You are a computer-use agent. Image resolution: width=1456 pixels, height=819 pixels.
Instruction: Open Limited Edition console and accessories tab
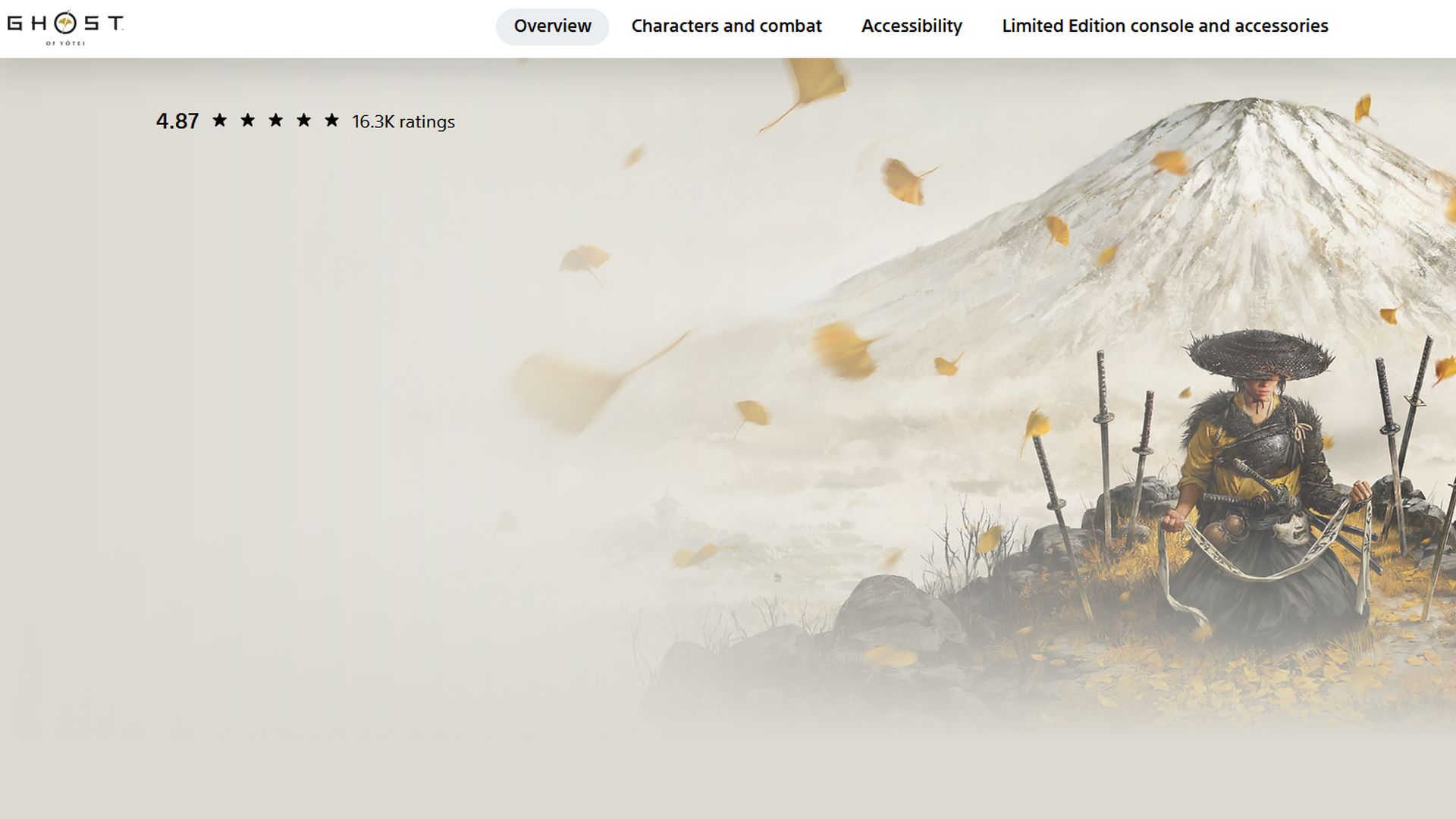coord(1165,27)
